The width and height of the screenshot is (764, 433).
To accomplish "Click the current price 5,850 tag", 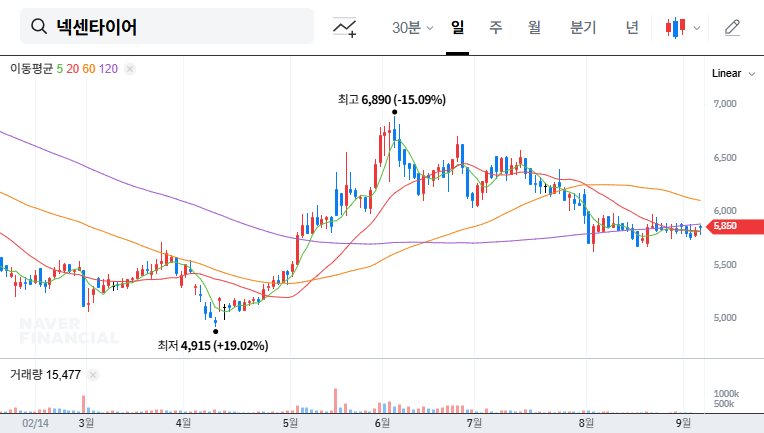I will (735, 226).
